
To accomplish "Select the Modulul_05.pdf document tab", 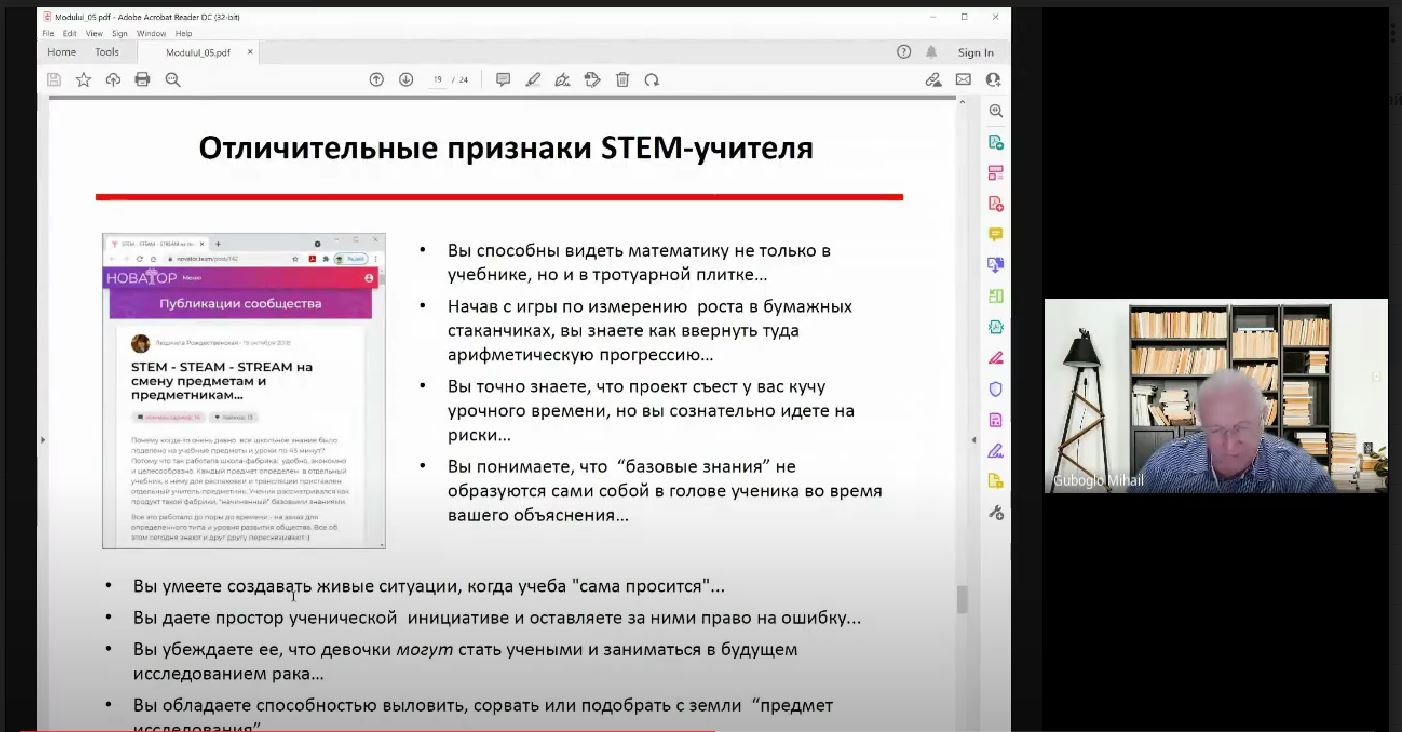I will pyautogui.click(x=196, y=53).
